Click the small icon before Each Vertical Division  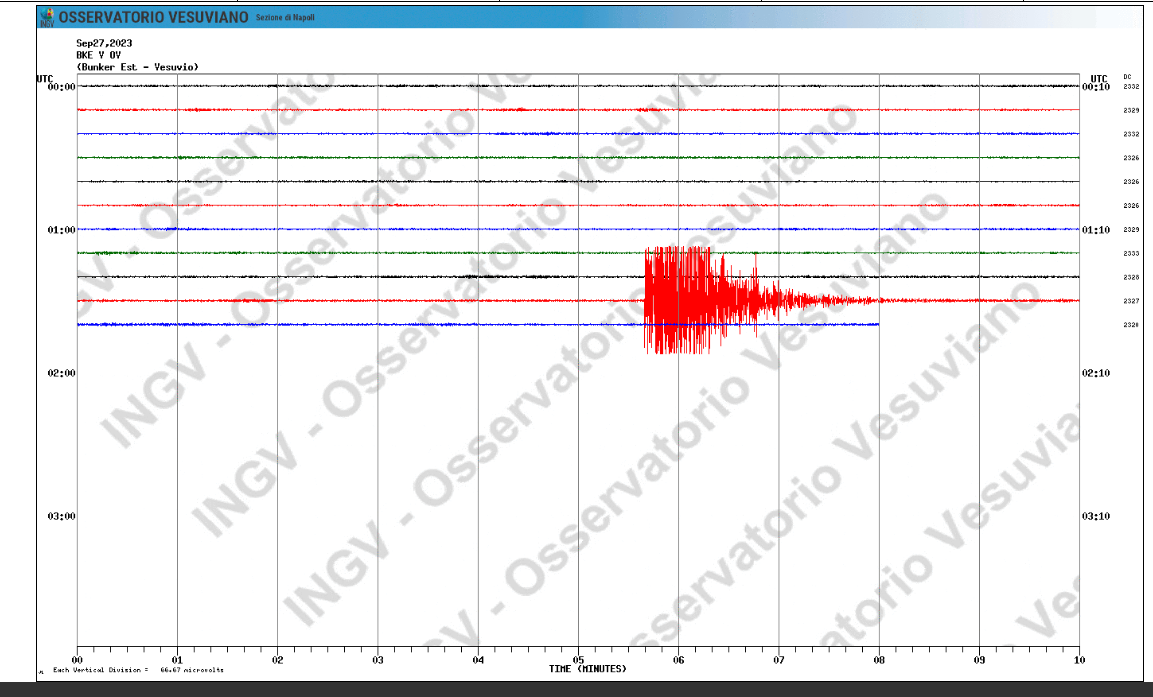tap(41, 671)
